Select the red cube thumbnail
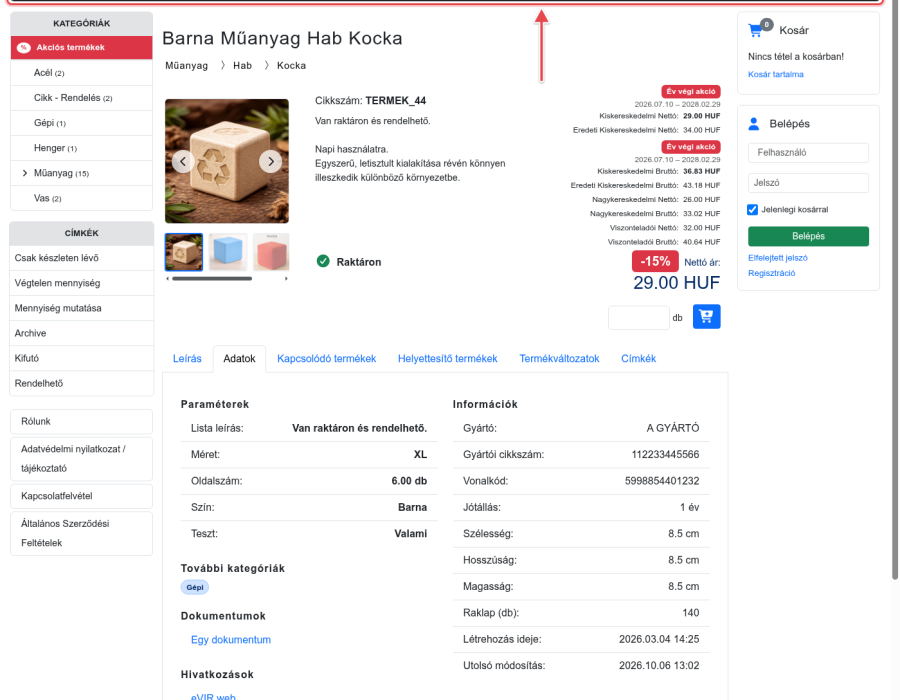 [x=271, y=252]
